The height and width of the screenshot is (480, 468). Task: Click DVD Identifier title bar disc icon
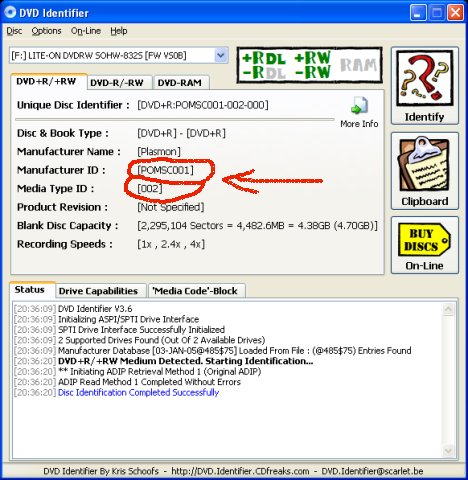tap(10, 12)
